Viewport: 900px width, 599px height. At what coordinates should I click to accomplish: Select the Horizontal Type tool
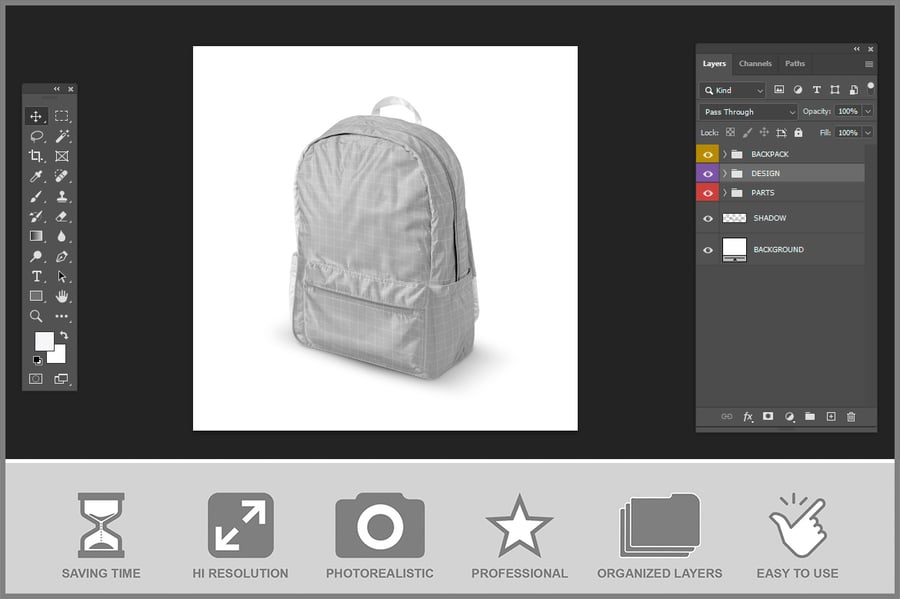point(36,276)
